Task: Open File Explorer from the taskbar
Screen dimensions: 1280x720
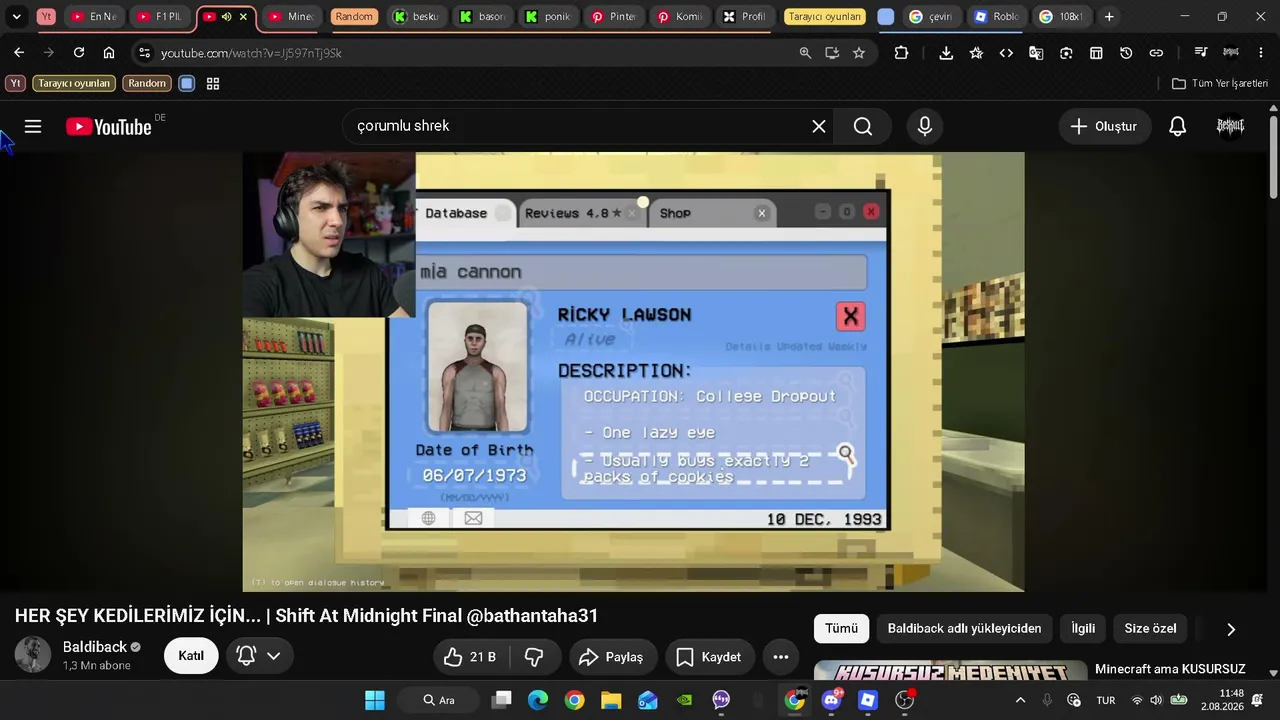Action: [611, 700]
